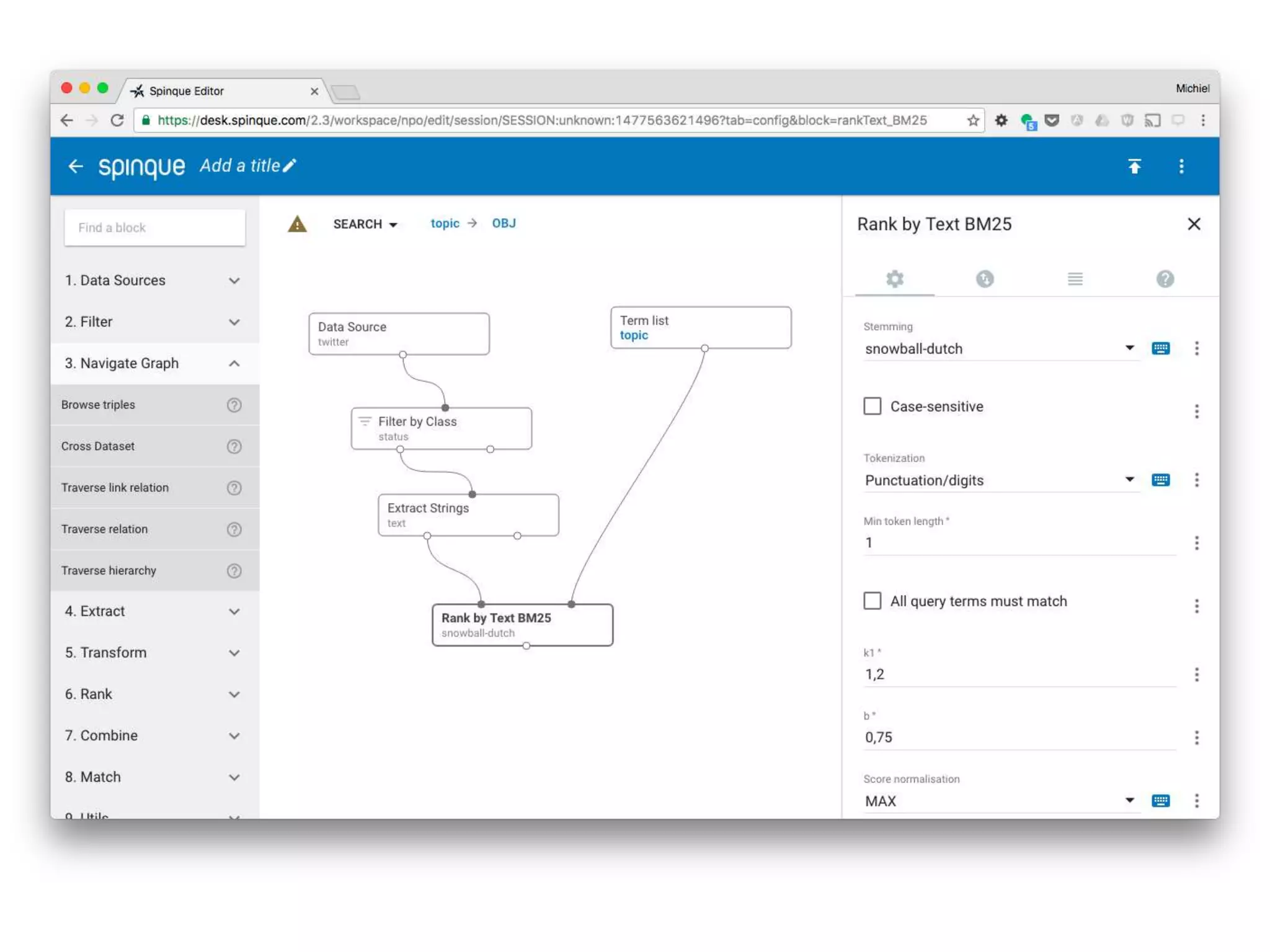The image size is (1270, 952).
Task: Select the Traverse relation block
Action: point(154,529)
